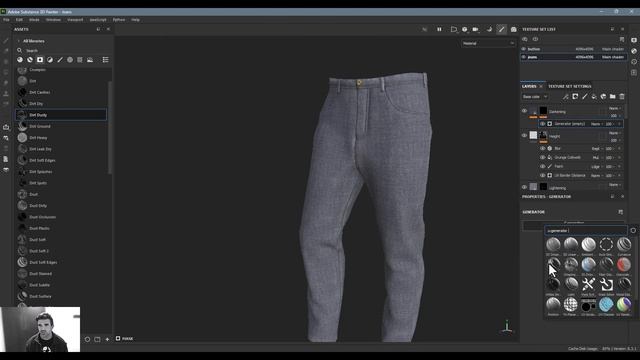Image resolution: width=640 pixels, height=360 pixels.
Task: Select Dust Occlusion smart mask
Action: click(x=61, y=217)
